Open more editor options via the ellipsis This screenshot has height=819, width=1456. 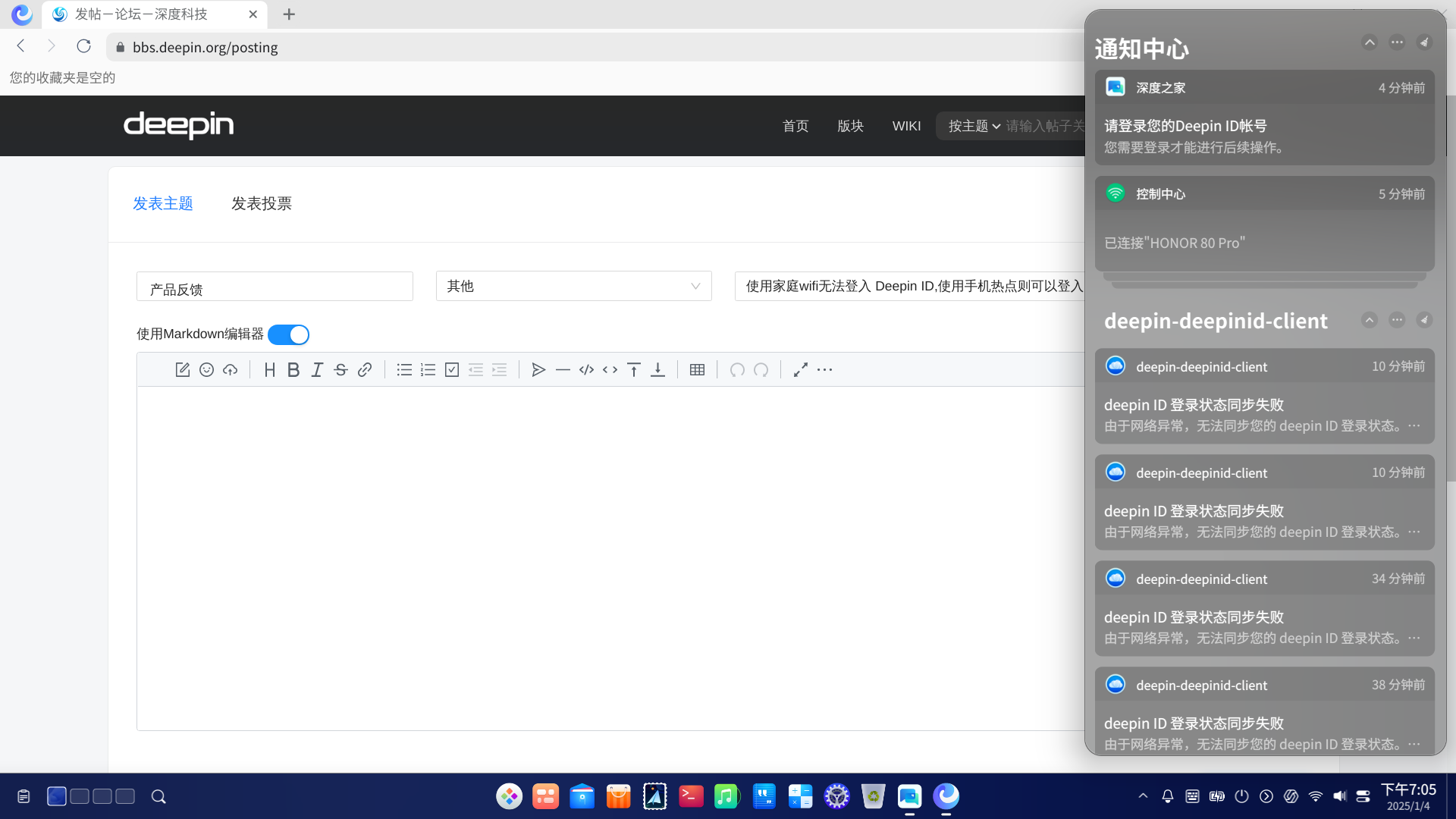(x=824, y=369)
